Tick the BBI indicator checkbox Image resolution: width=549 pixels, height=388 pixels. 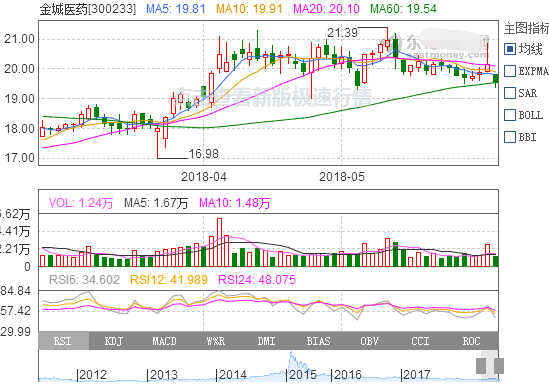point(510,137)
